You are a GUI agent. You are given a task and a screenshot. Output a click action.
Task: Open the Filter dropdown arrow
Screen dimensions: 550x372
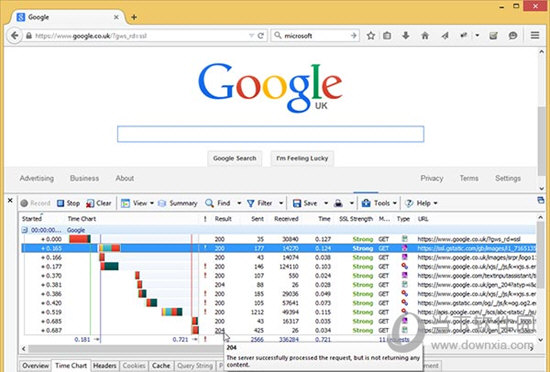(281, 203)
